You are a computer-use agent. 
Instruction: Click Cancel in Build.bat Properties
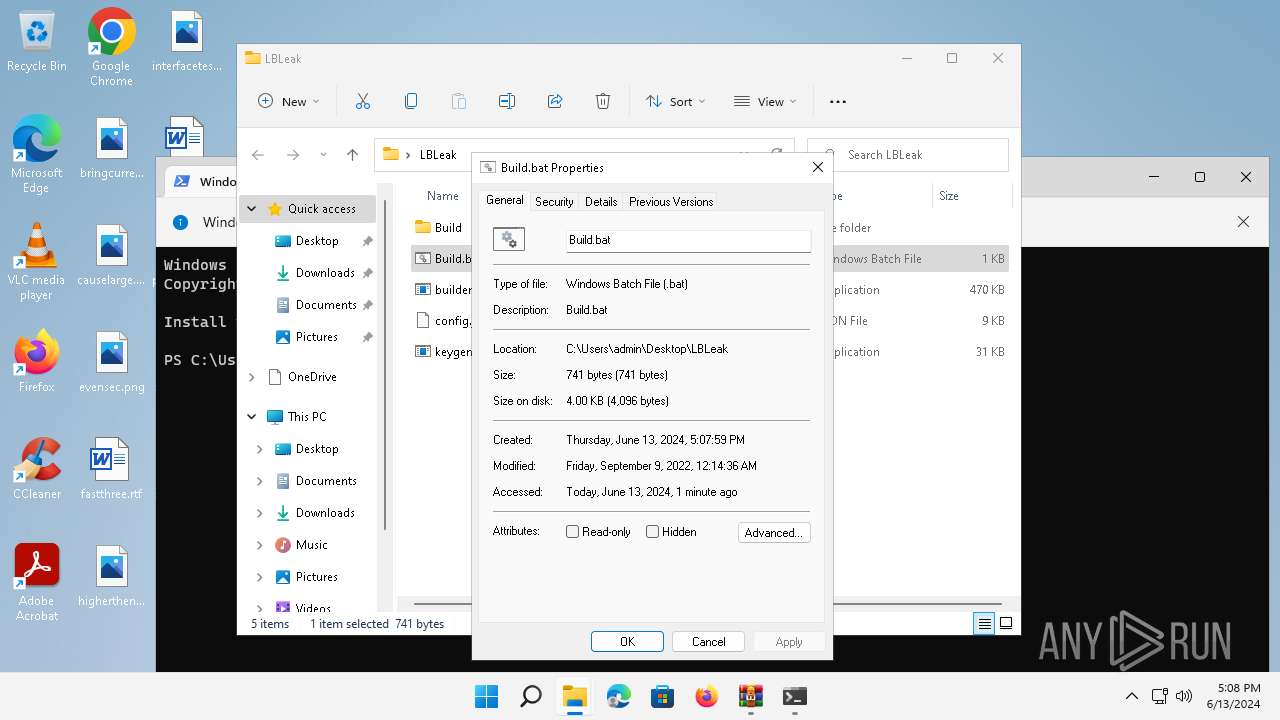click(708, 642)
